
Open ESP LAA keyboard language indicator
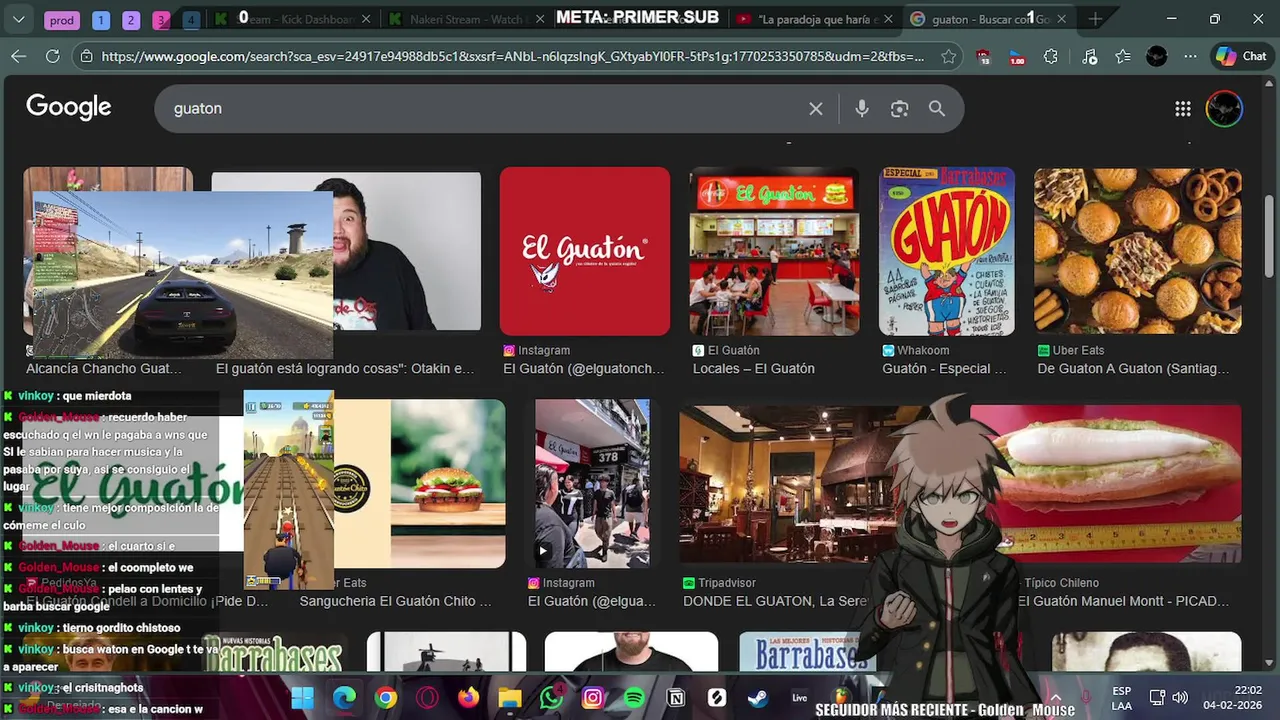tap(1122, 698)
